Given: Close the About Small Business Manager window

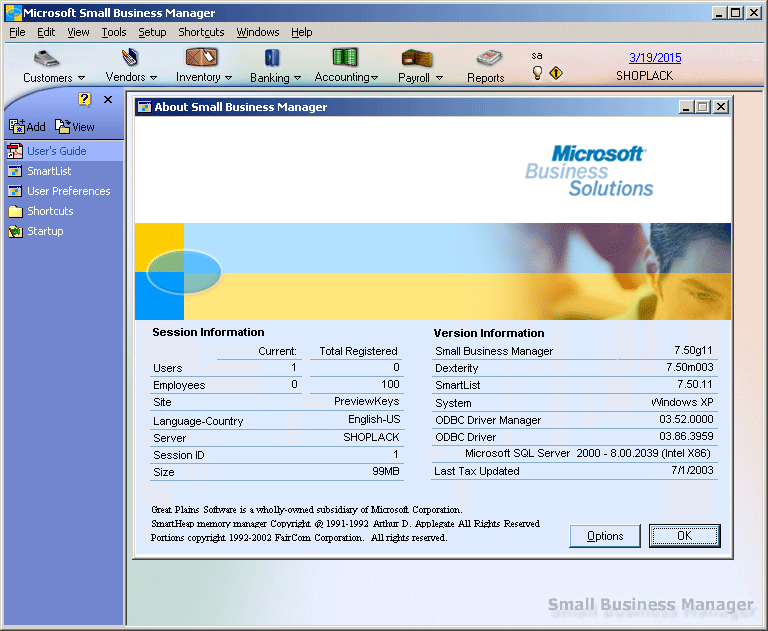Looking at the screenshot, I should pyautogui.click(x=720, y=107).
